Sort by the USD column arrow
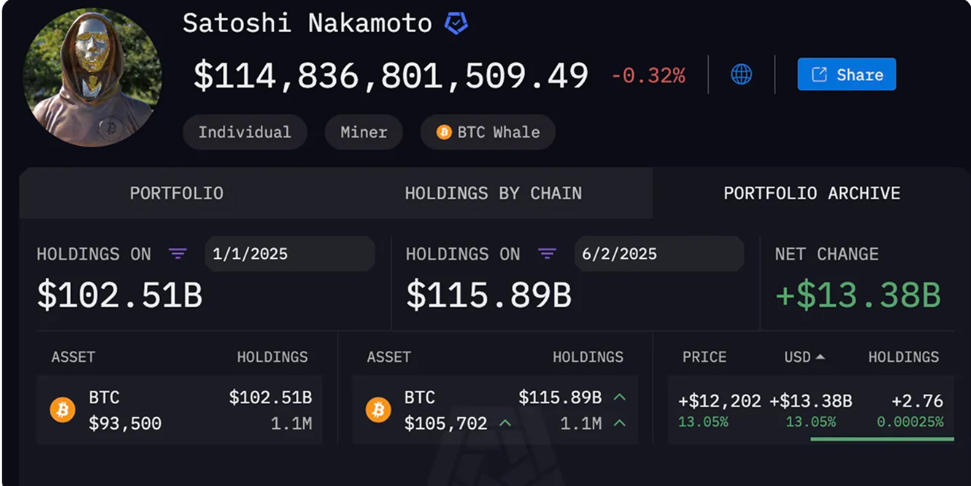Image resolution: width=971 pixels, height=486 pixels. (x=821, y=357)
